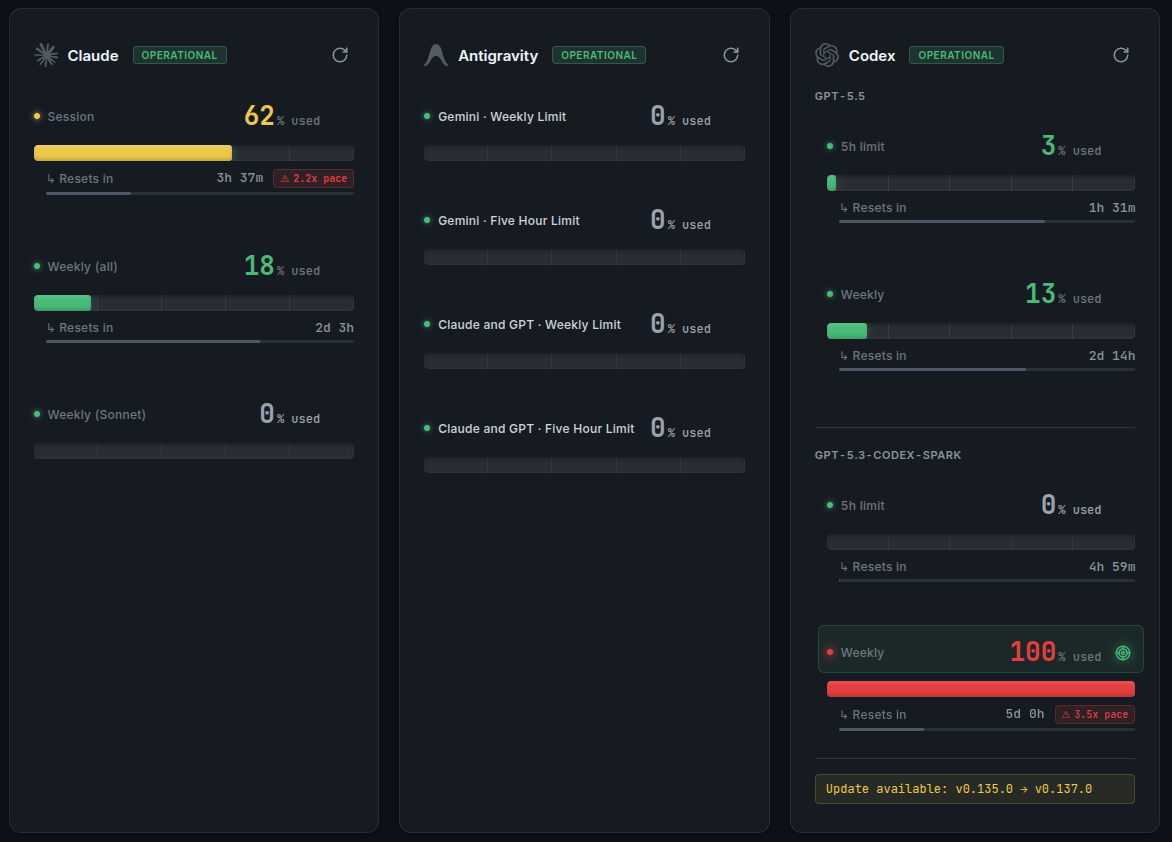
Task: Refresh the Claude usage panel
Action: (340, 55)
